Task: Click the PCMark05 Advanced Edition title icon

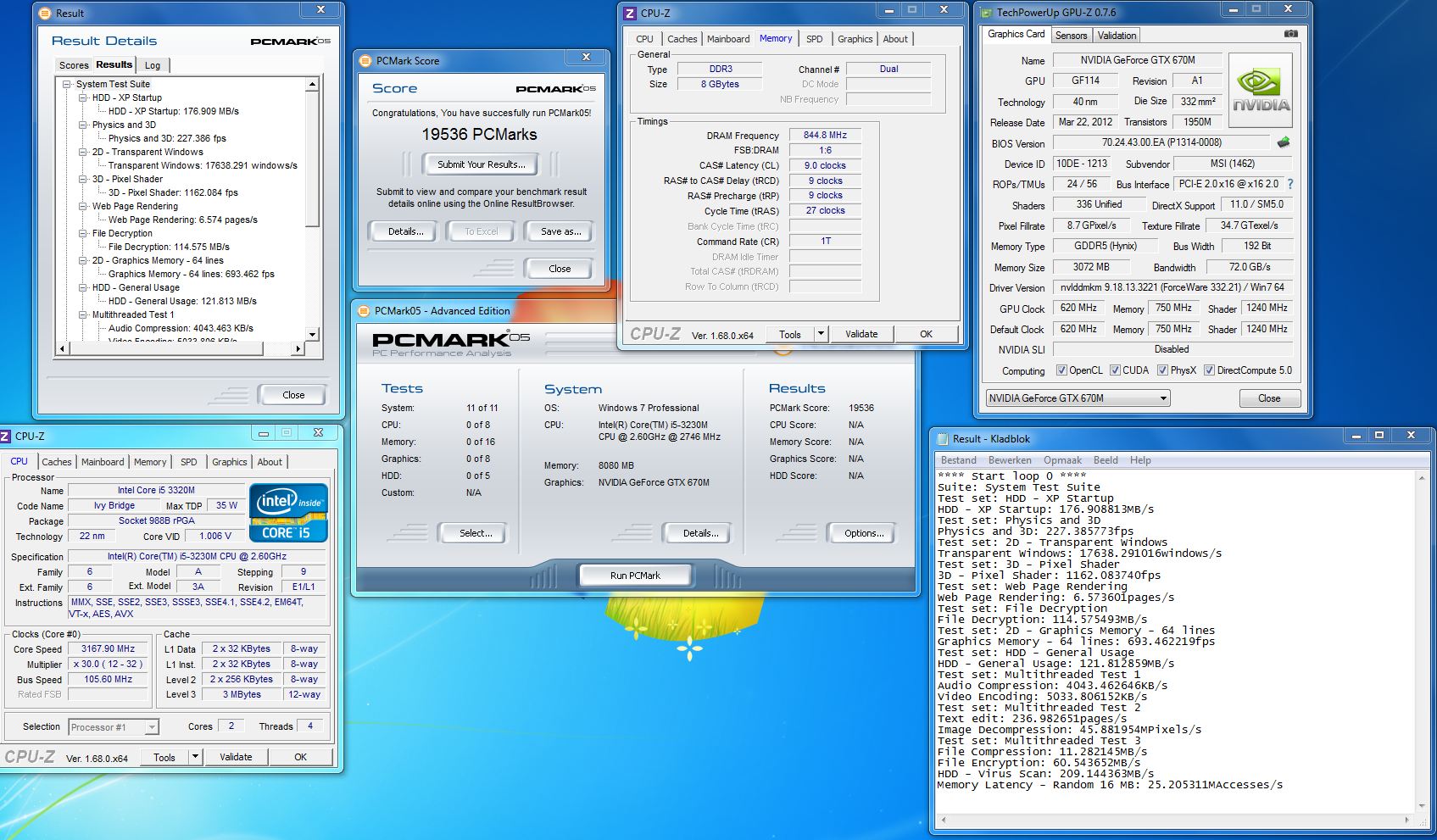Action: [365, 311]
